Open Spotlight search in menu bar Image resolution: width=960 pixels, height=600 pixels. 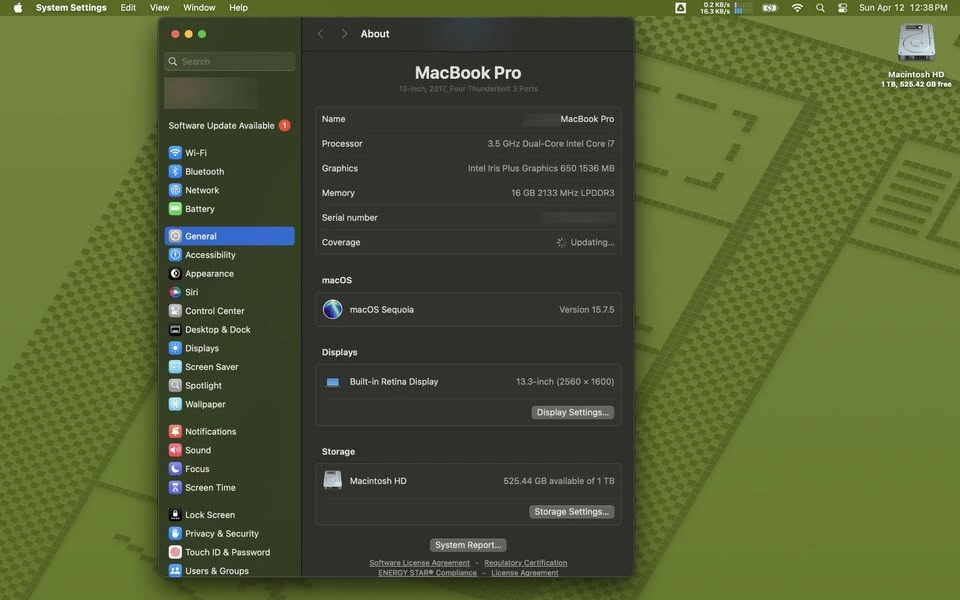(x=820, y=8)
